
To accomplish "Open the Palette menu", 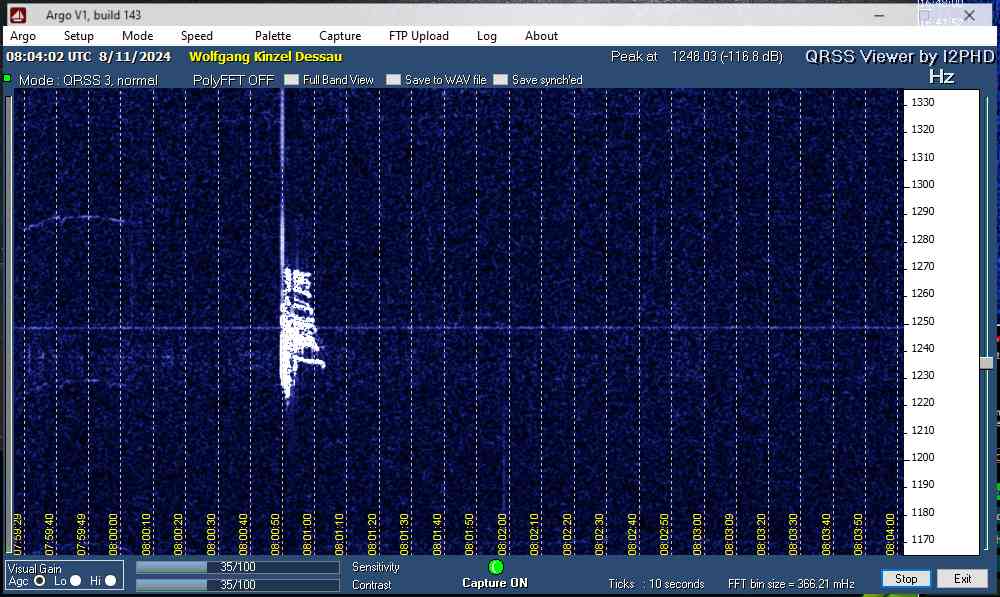I will coord(273,36).
